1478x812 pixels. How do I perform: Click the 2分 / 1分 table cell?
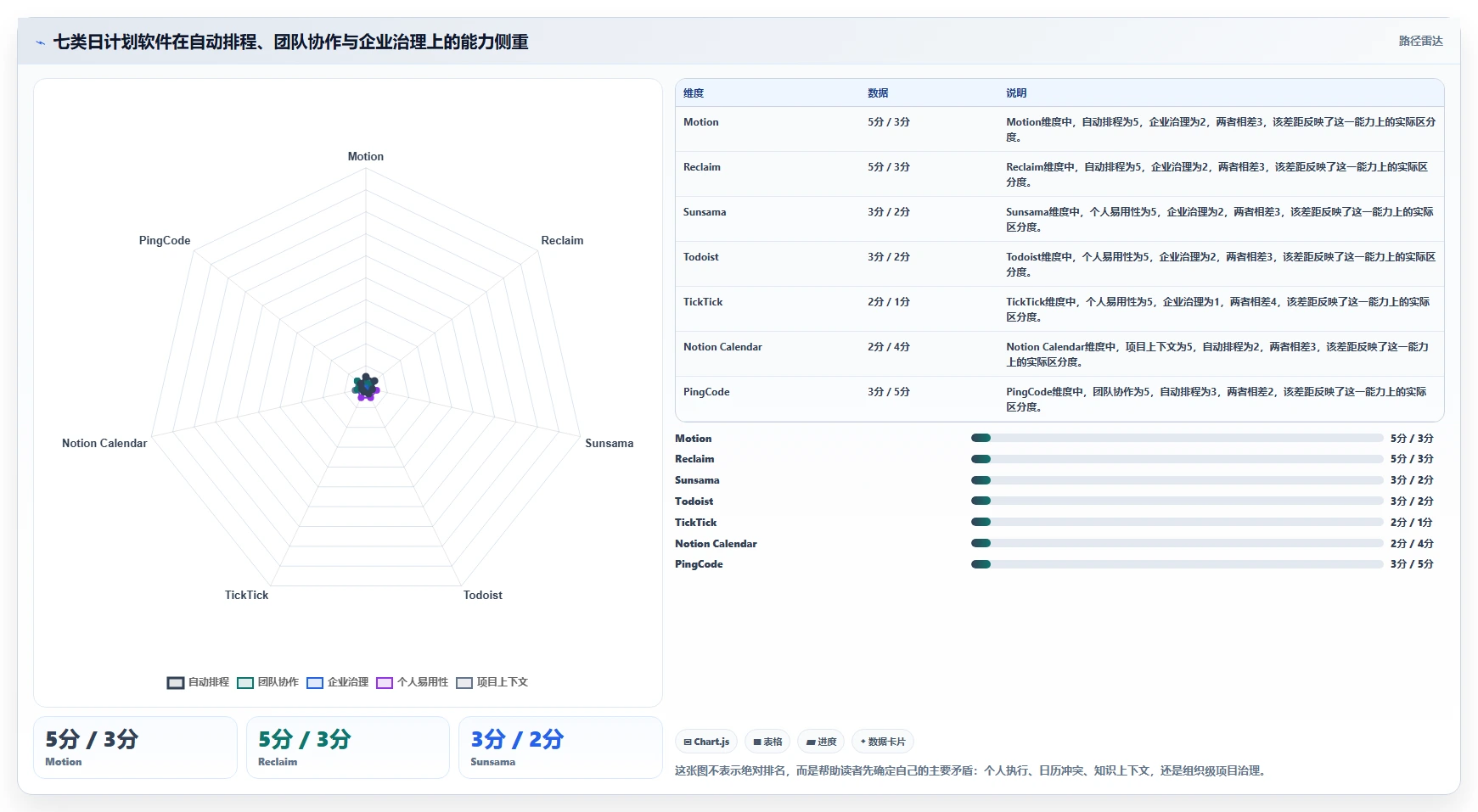pos(888,302)
